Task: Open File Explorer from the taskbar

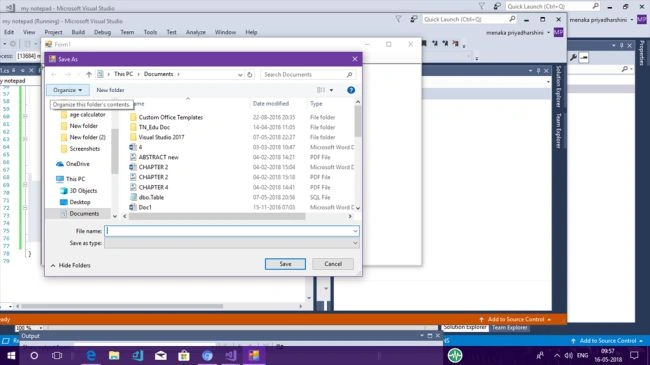Action: pos(114,355)
